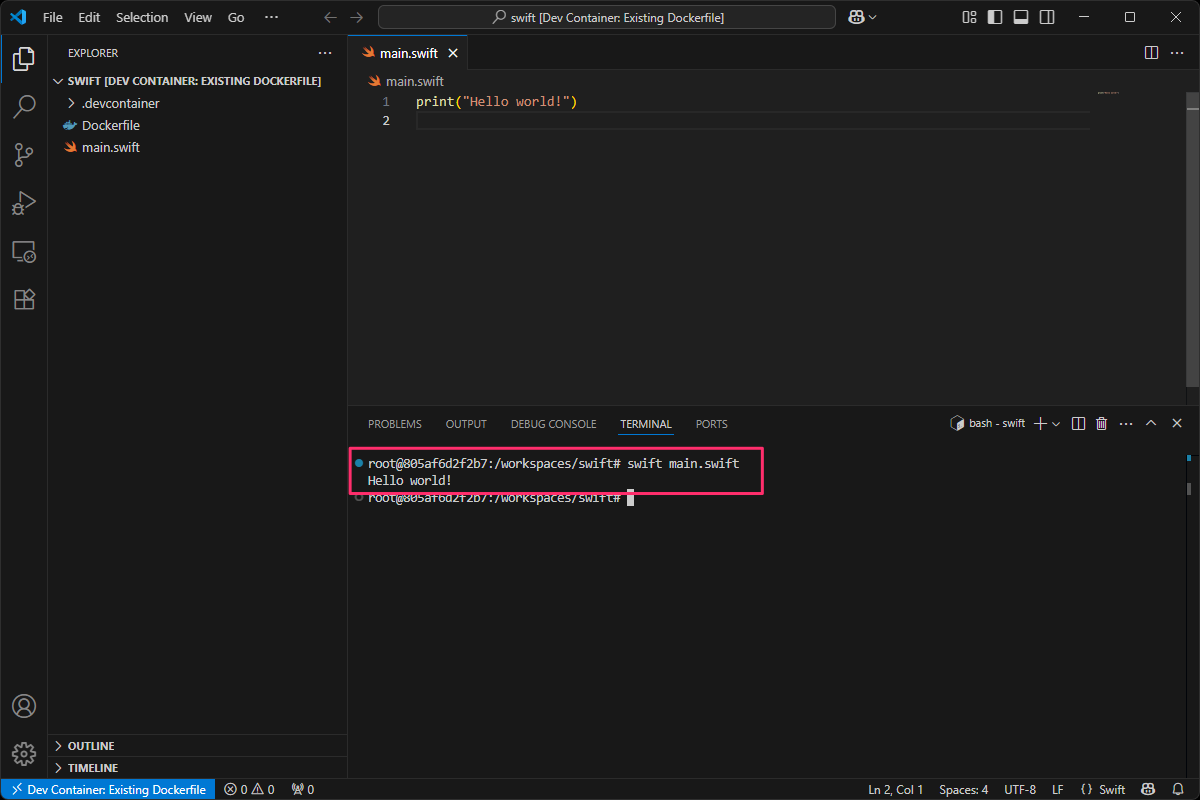Image resolution: width=1200 pixels, height=800 pixels.
Task: Maximize the panel size chevron
Action: (x=1151, y=424)
